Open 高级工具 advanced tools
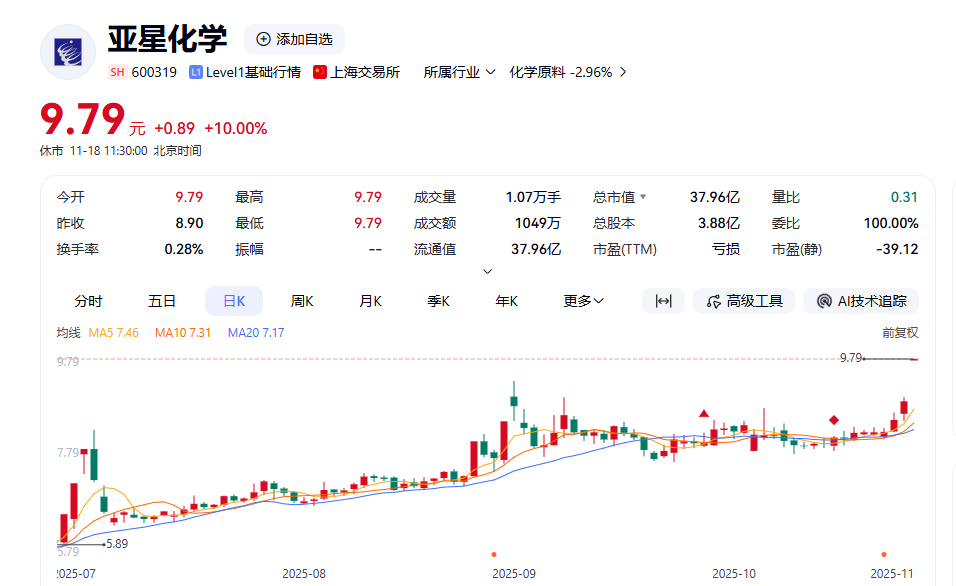The width and height of the screenshot is (956, 586). 744,301
